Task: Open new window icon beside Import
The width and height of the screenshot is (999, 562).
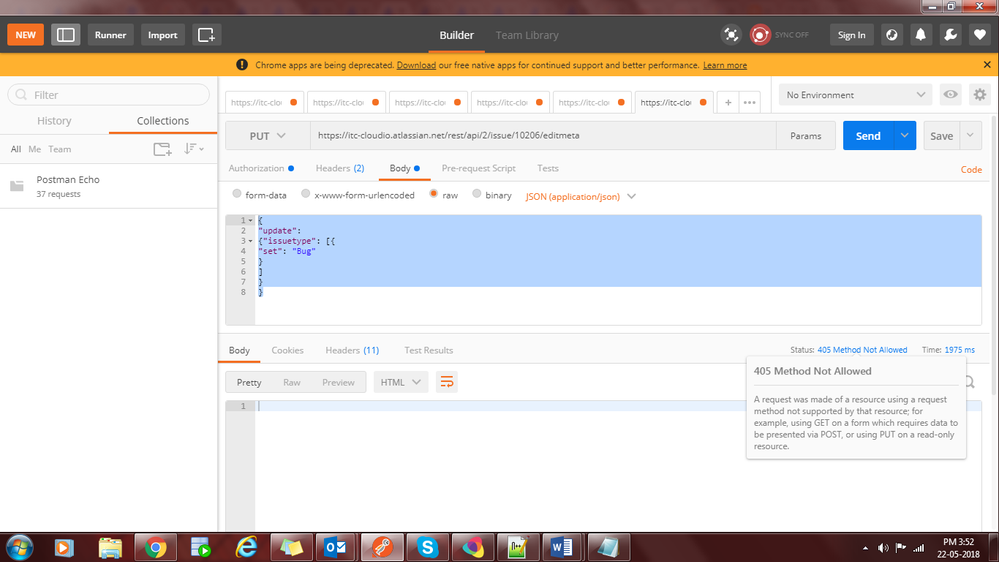Action: 206,35
